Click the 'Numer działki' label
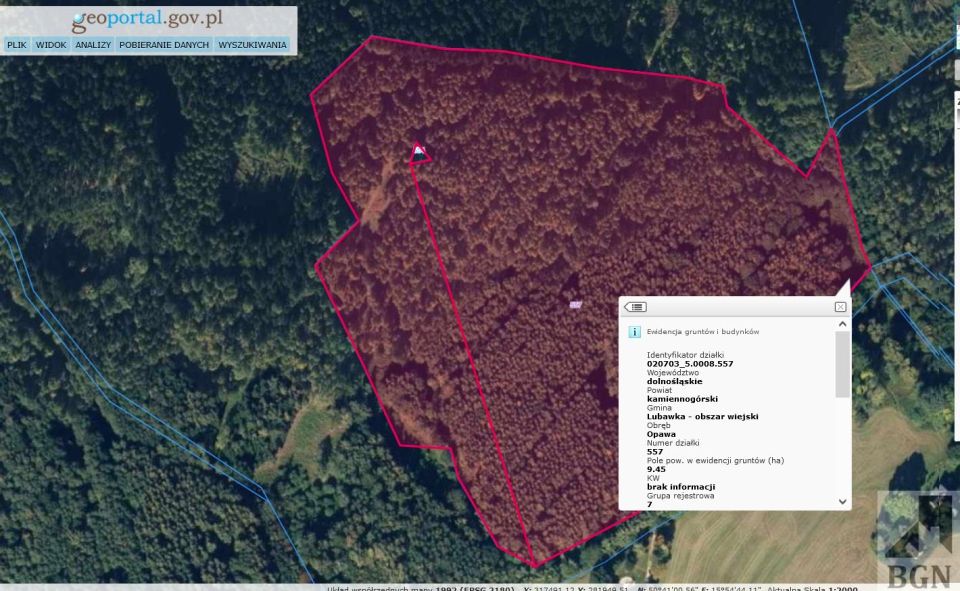 coord(673,443)
